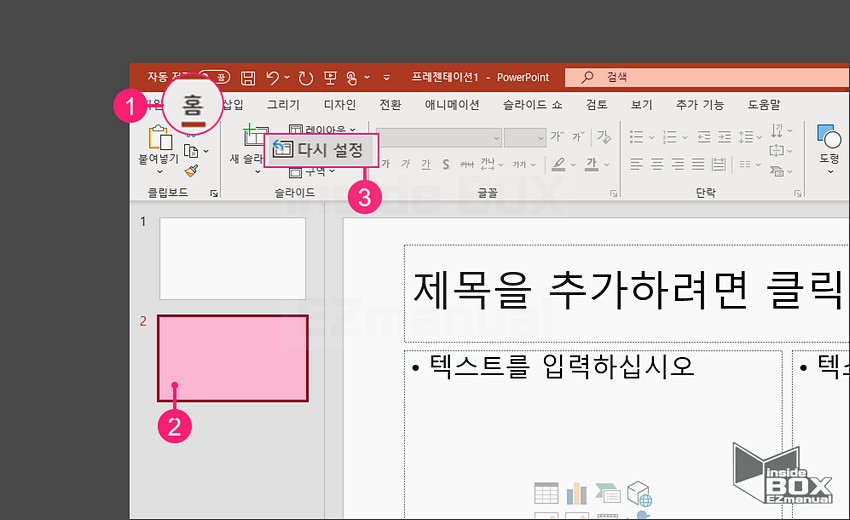Open the character spacing dropdown
This screenshot has width=850, height=520.
(x=492, y=164)
